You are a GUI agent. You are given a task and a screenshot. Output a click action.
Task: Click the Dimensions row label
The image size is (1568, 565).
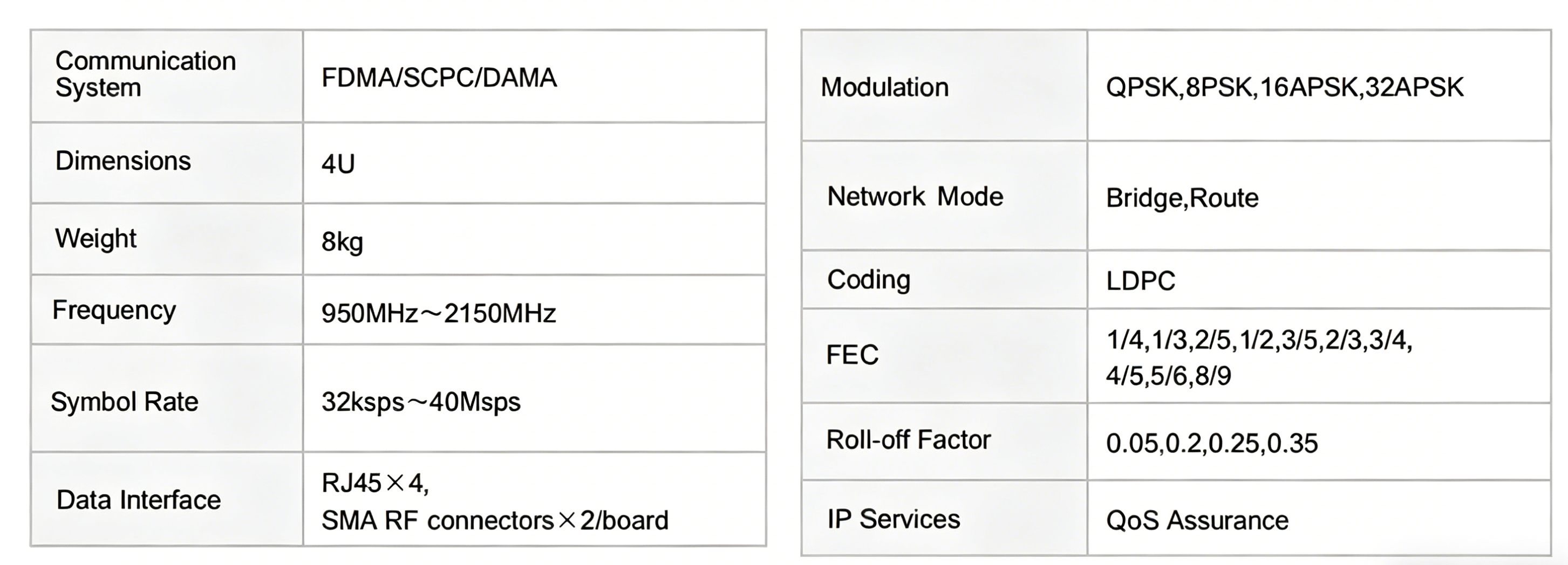point(123,161)
